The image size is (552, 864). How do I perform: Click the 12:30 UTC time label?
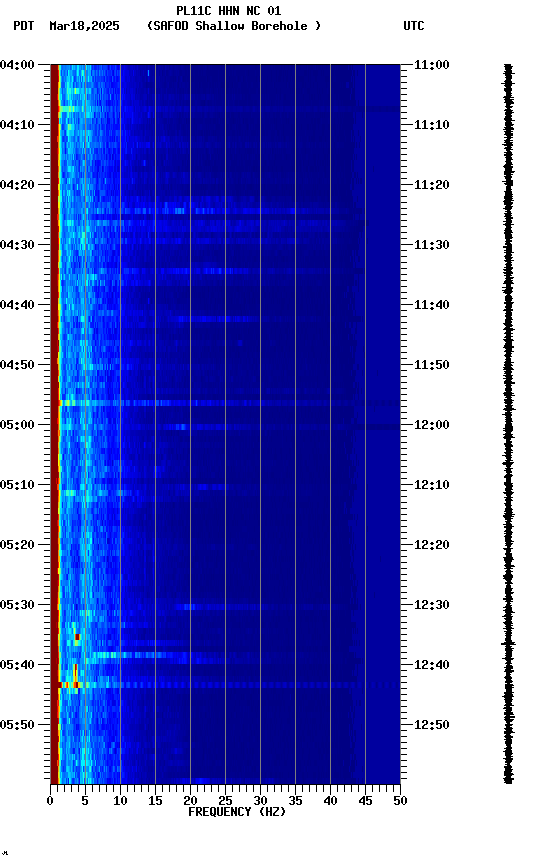[432, 605]
